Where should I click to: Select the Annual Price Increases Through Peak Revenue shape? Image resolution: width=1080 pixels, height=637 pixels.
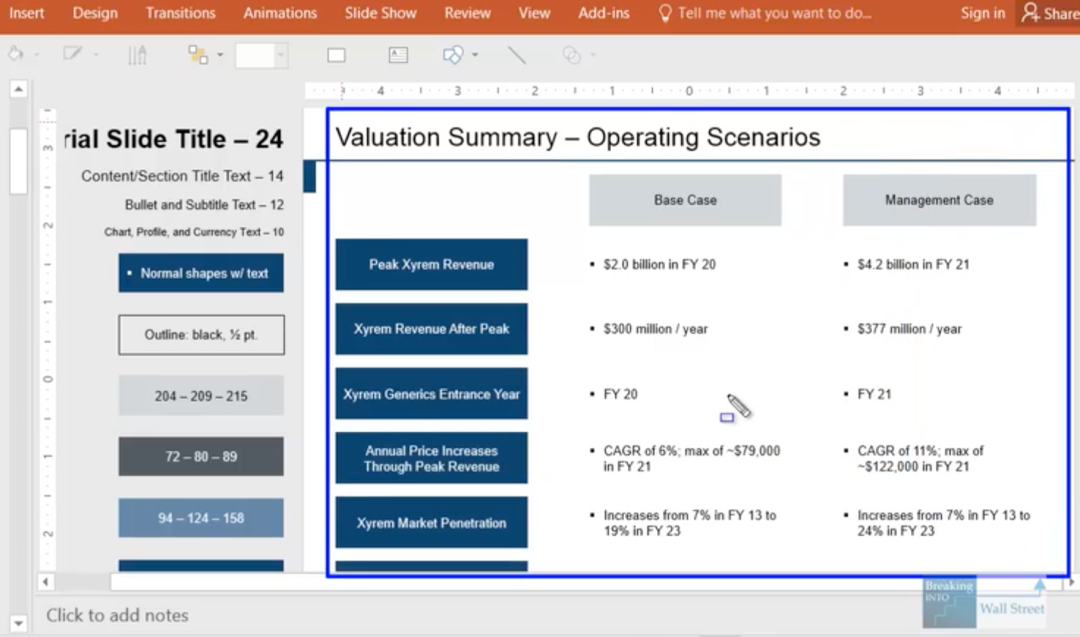tap(432, 459)
